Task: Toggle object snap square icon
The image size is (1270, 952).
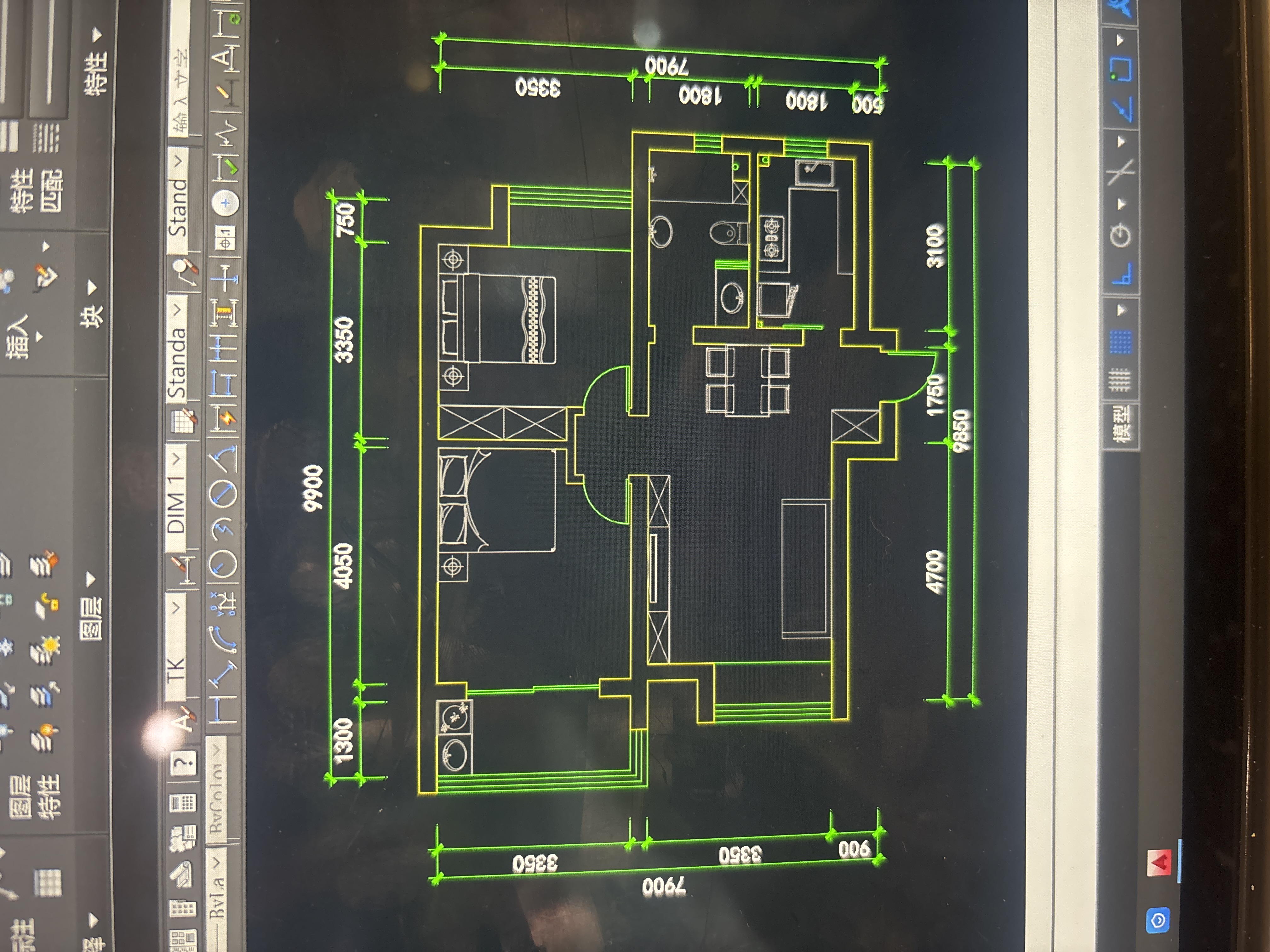Action: tap(1120, 70)
